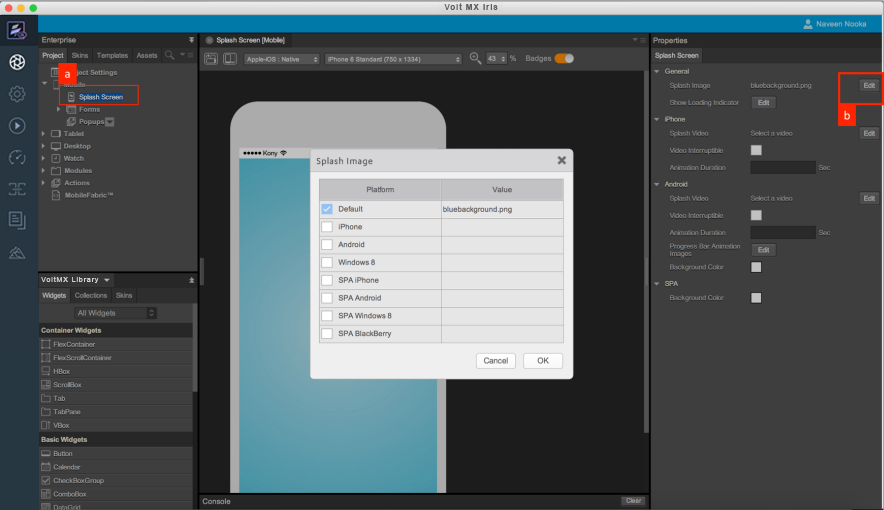Click the Android Background Color swatch
This screenshot has height=510, width=884.
point(756,267)
